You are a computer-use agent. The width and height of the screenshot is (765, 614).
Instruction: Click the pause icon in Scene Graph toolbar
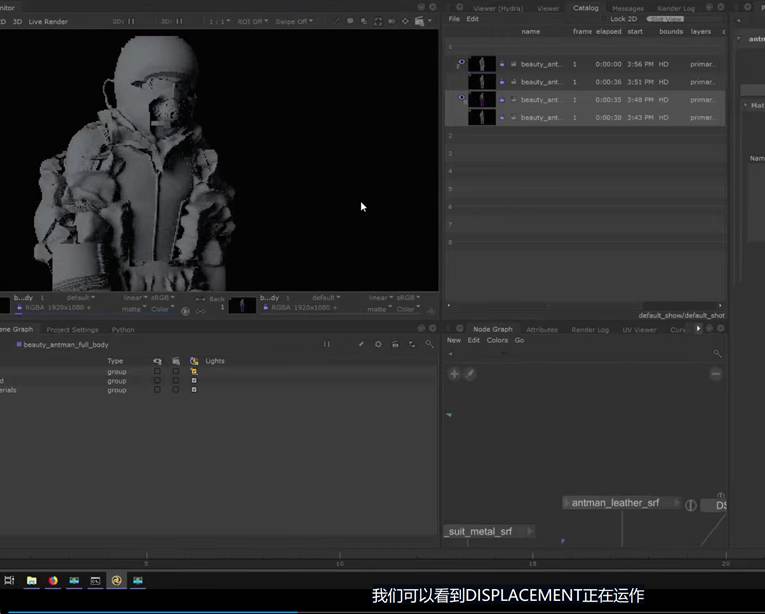coord(326,344)
